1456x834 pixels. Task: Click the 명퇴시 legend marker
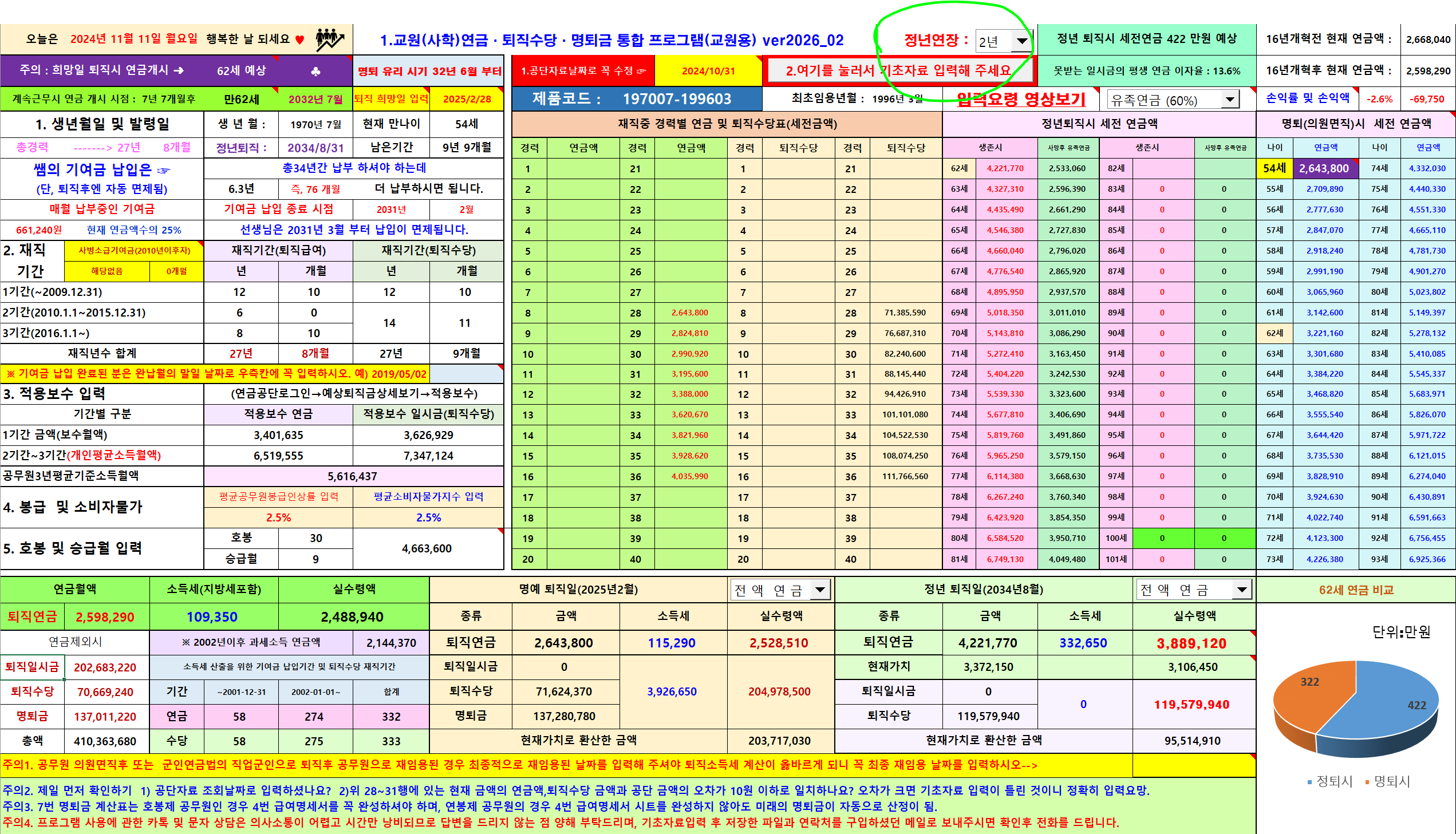[x=1367, y=782]
